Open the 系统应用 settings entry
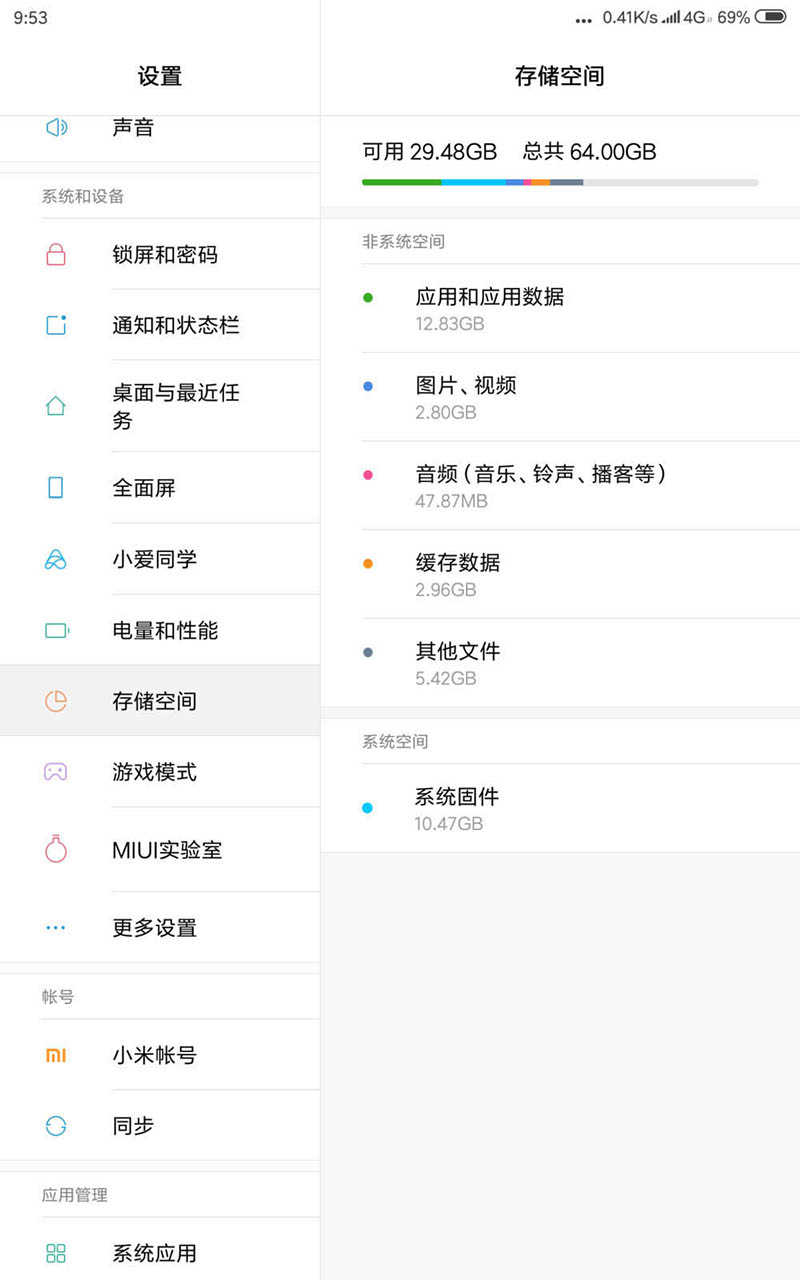800x1280 pixels. pos(155,1253)
